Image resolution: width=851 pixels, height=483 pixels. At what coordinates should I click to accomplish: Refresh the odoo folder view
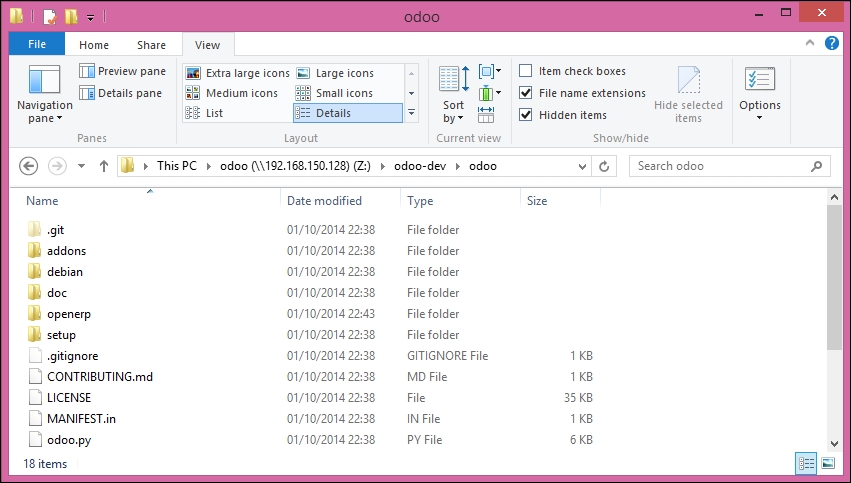604,166
